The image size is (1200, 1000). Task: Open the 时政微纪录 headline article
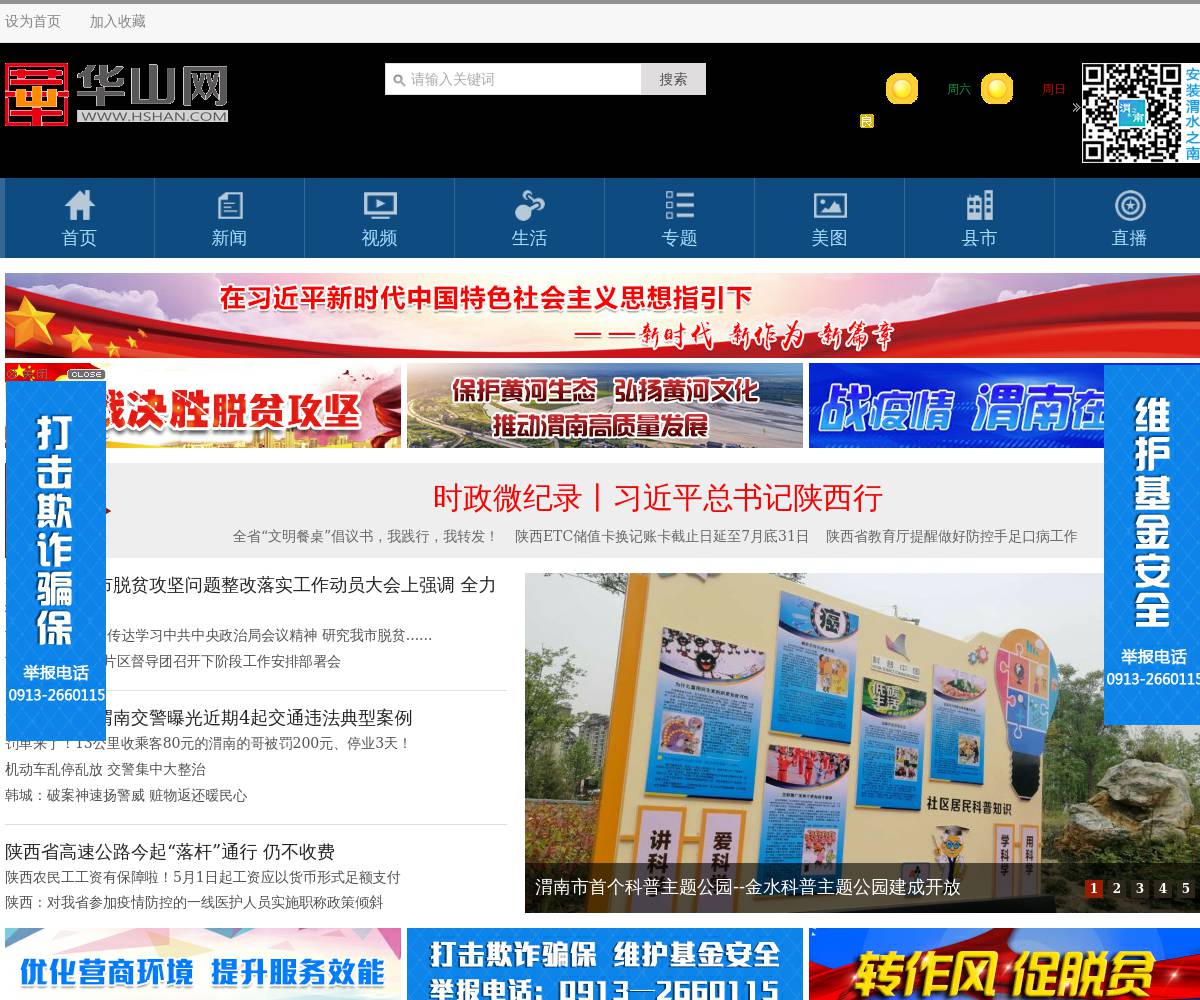click(x=657, y=498)
